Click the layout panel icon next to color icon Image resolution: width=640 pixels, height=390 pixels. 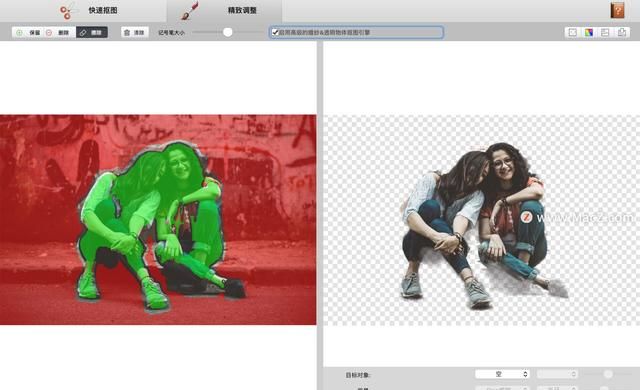click(x=605, y=33)
